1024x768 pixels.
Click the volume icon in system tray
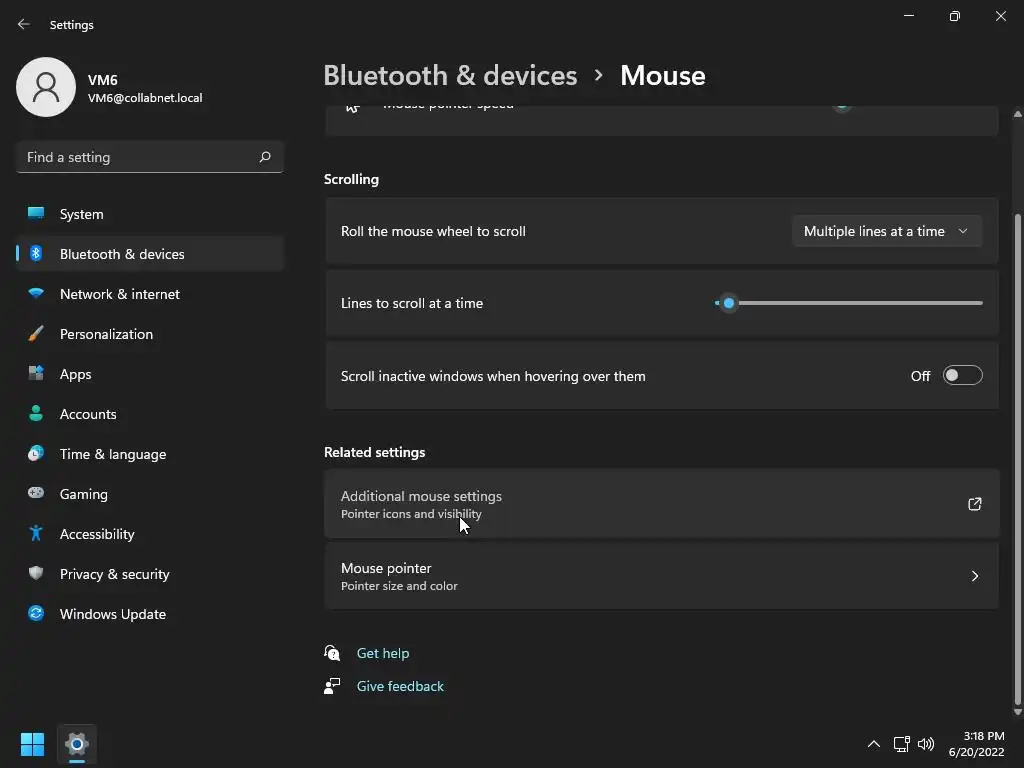(x=926, y=744)
